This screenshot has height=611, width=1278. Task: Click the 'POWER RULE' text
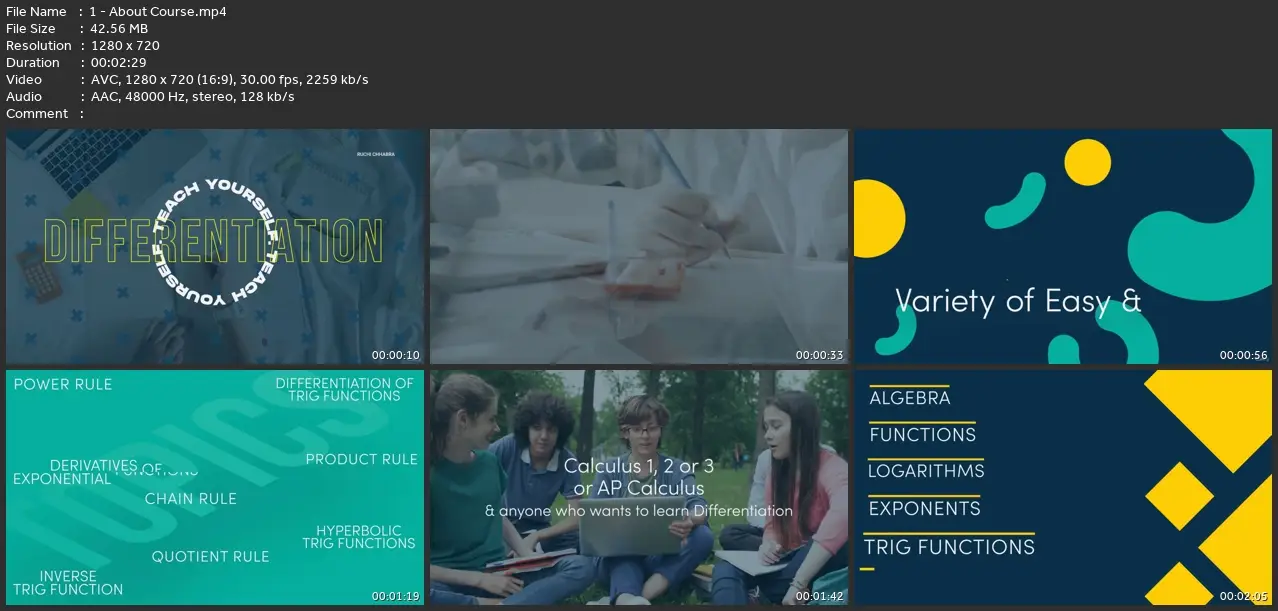63,384
